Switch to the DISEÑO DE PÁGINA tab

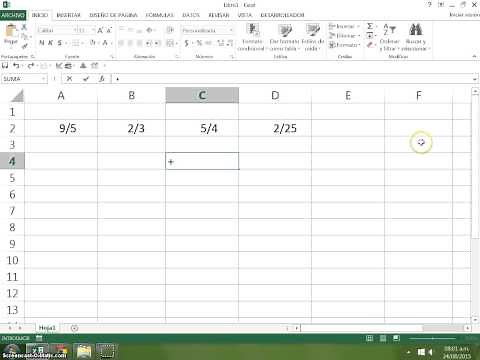coord(113,15)
